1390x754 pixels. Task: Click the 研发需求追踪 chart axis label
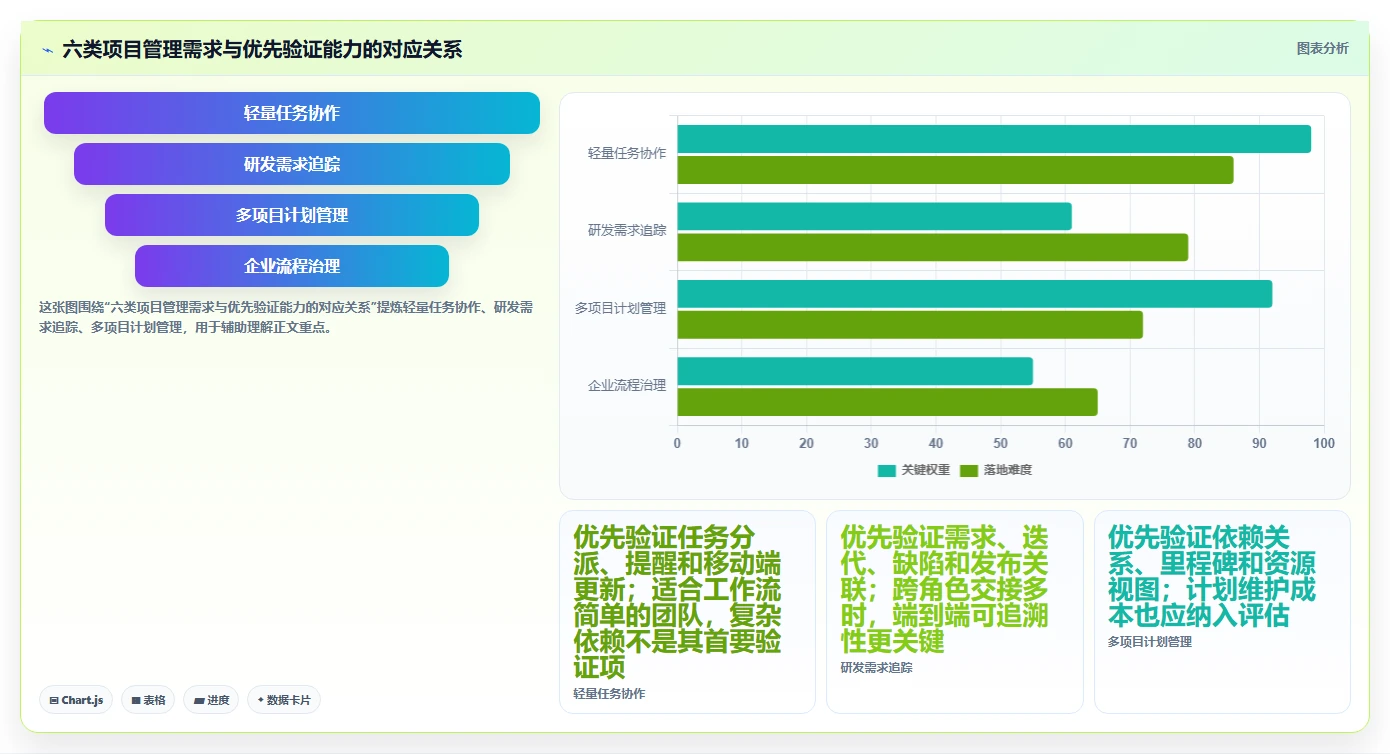pos(627,231)
